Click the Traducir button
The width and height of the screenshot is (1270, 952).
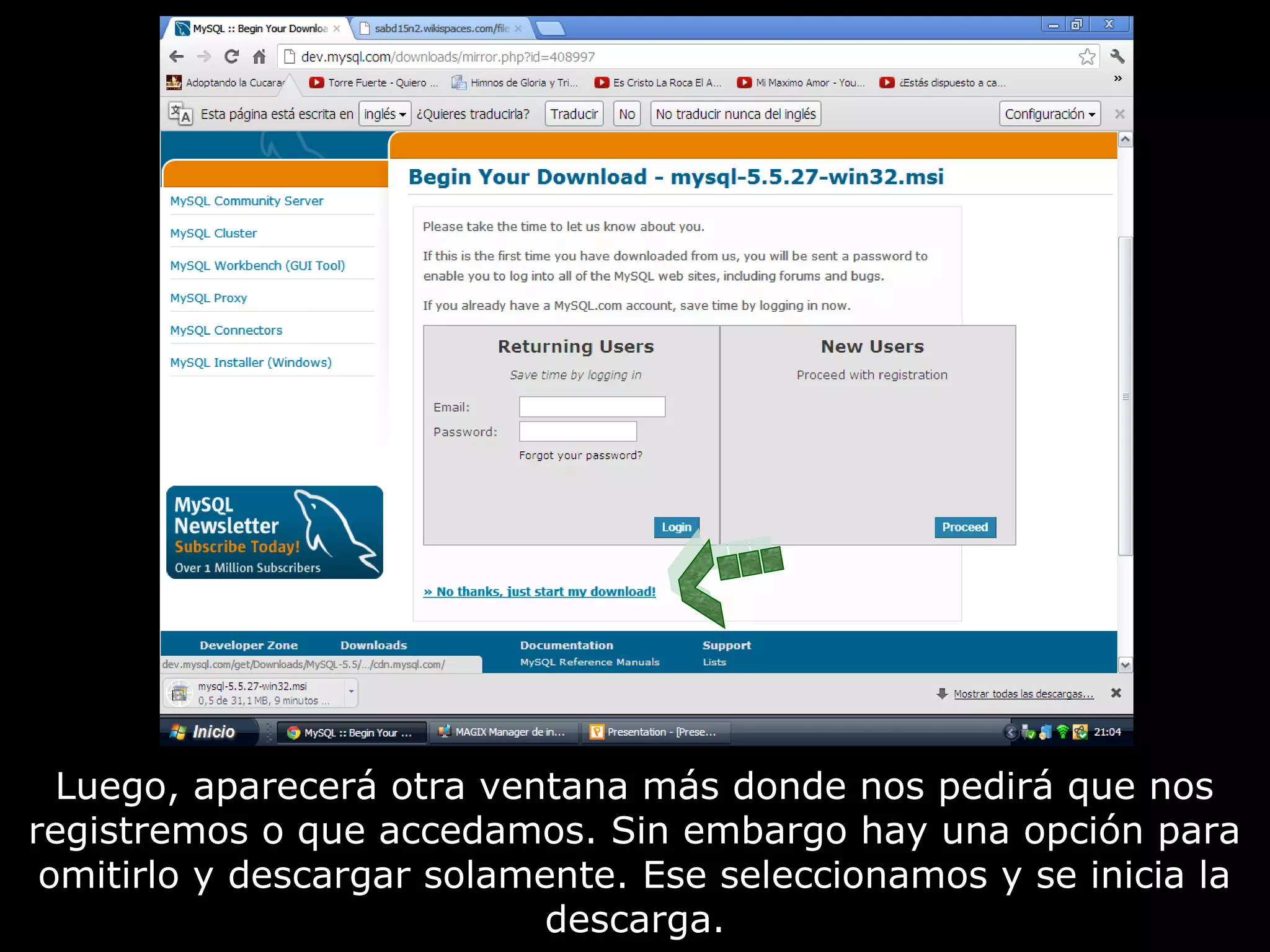pyautogui.click(x=574, y=114)
